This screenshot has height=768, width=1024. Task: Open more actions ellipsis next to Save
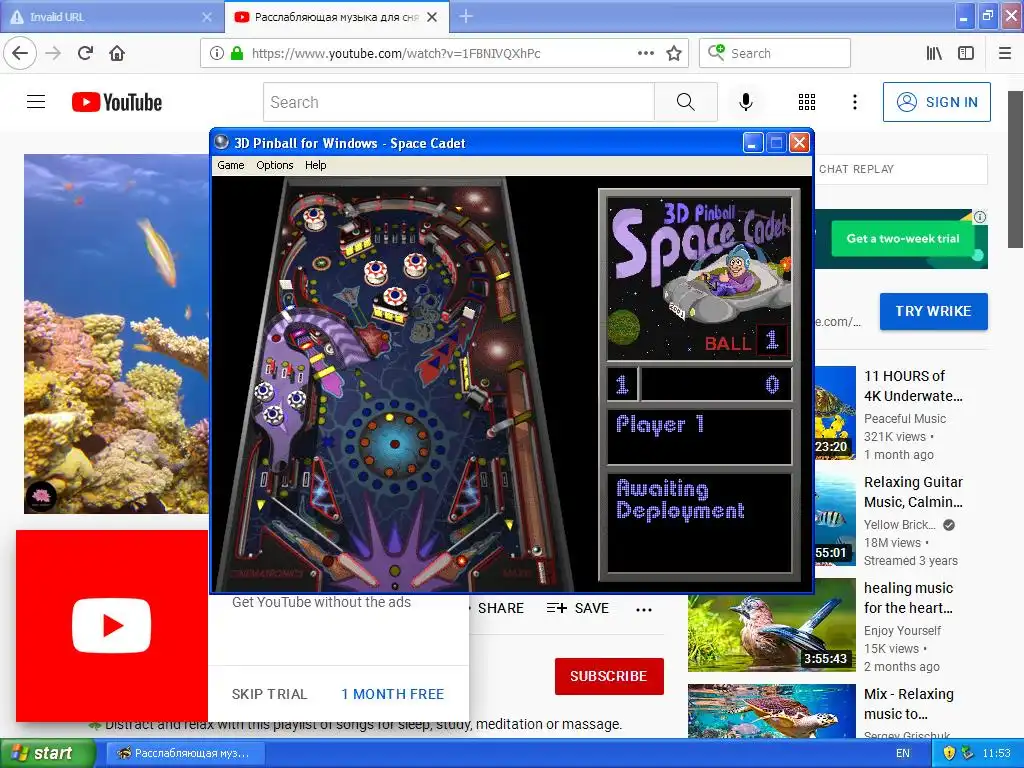click(x=644, y=609)
